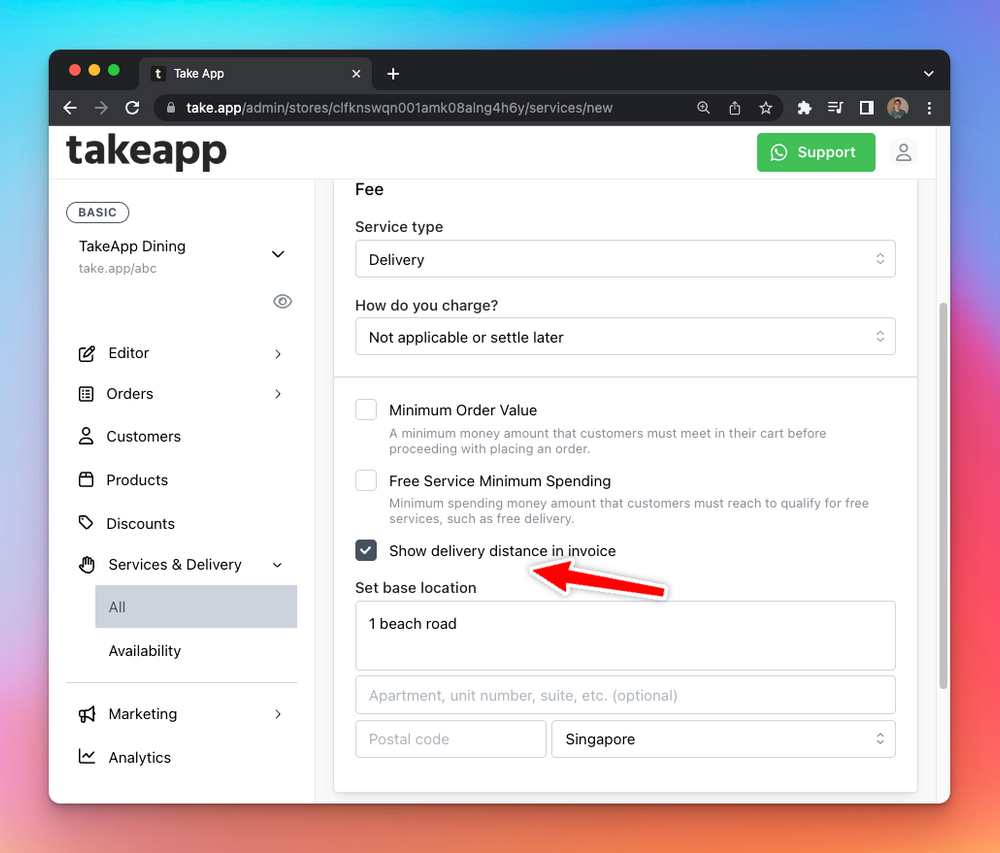Click the Analytics chart icon
1000x853 pixels.
pos(87,757)
